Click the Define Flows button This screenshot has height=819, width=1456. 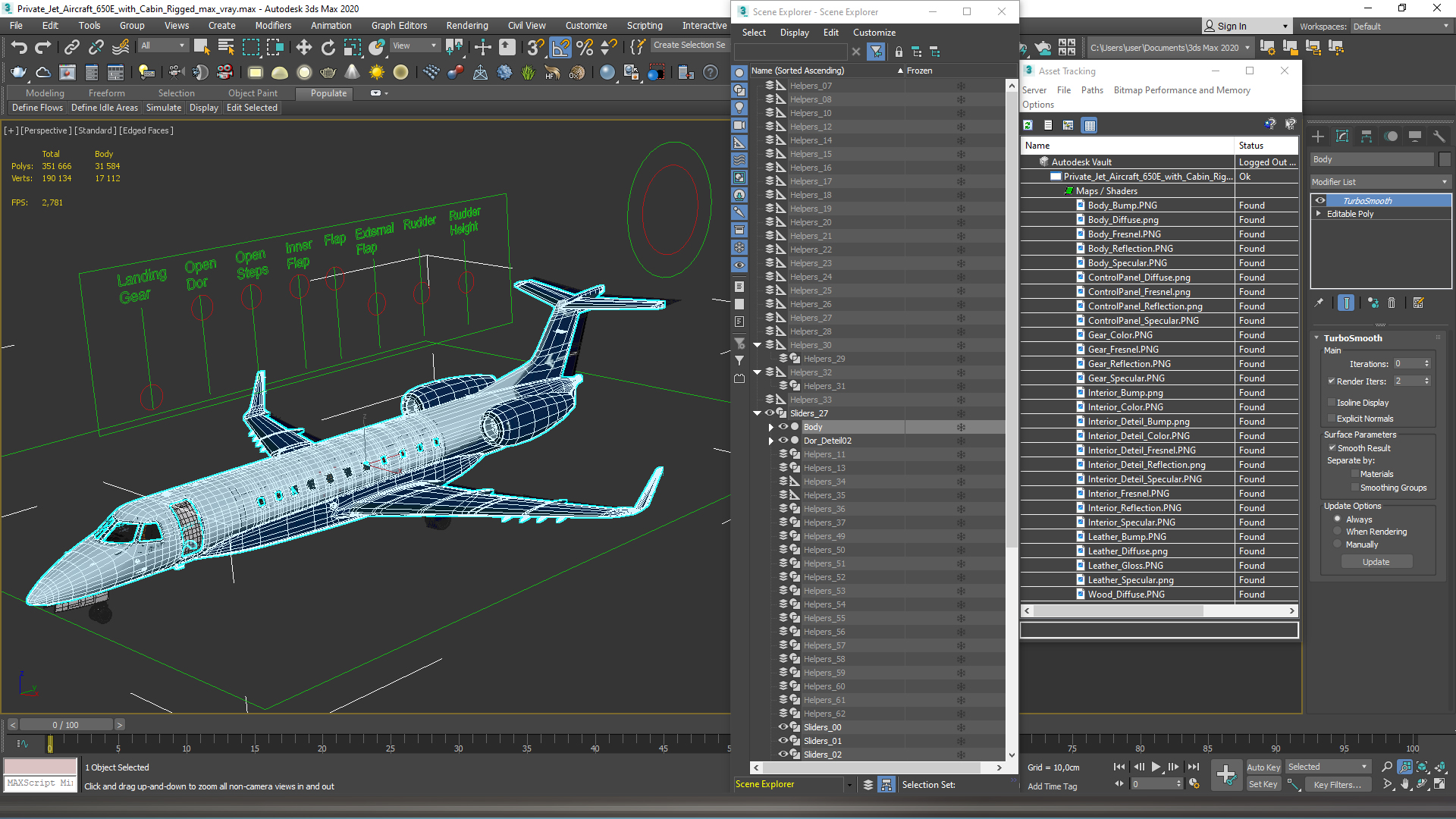37,108
